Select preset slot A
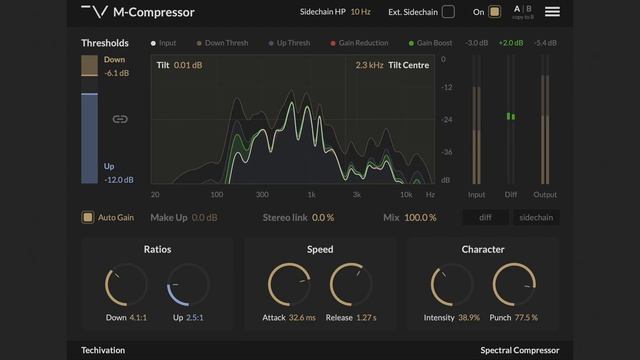 517,9
